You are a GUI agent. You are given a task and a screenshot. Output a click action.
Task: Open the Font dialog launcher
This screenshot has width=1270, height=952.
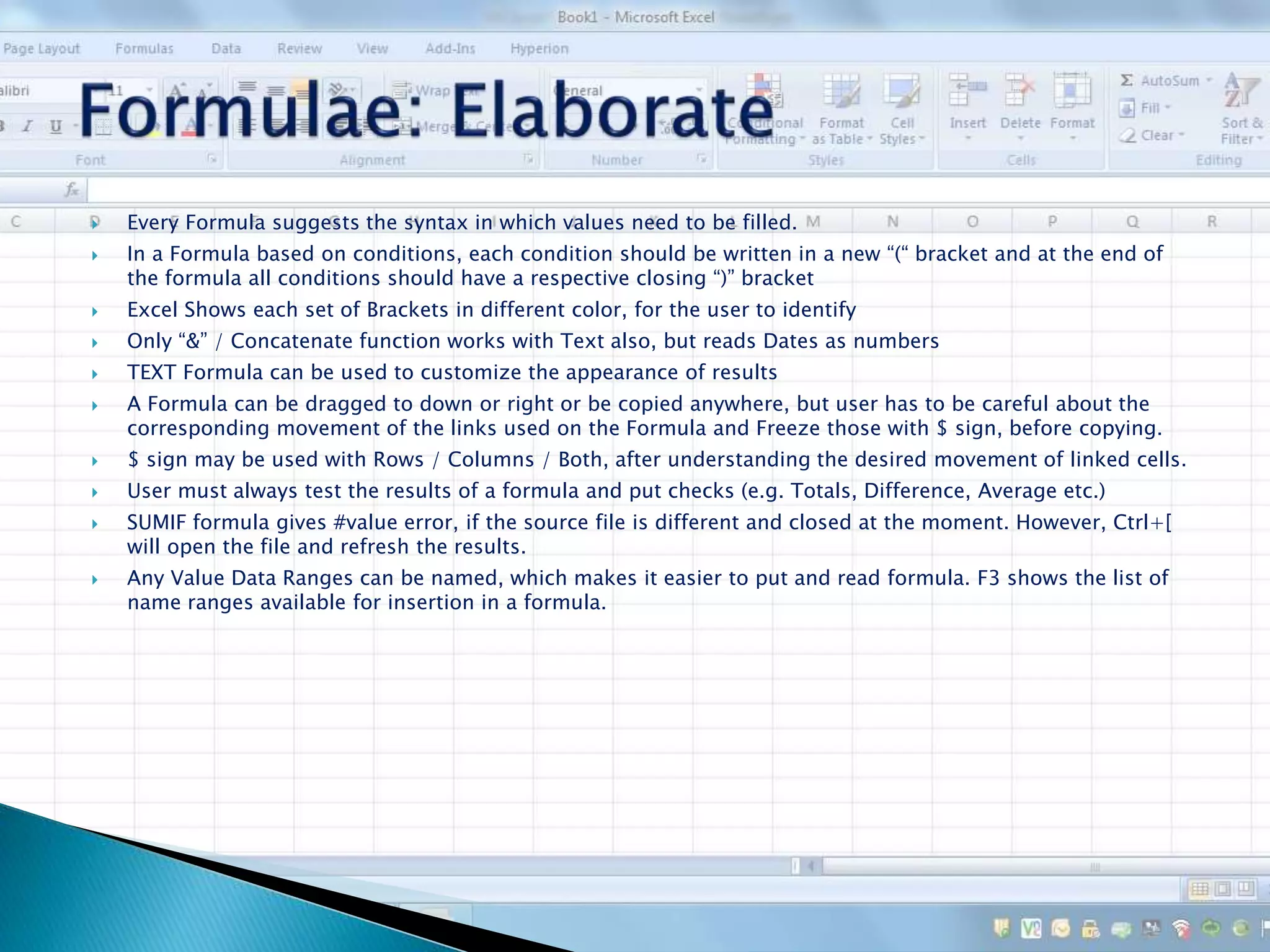[x=212, y=159]
